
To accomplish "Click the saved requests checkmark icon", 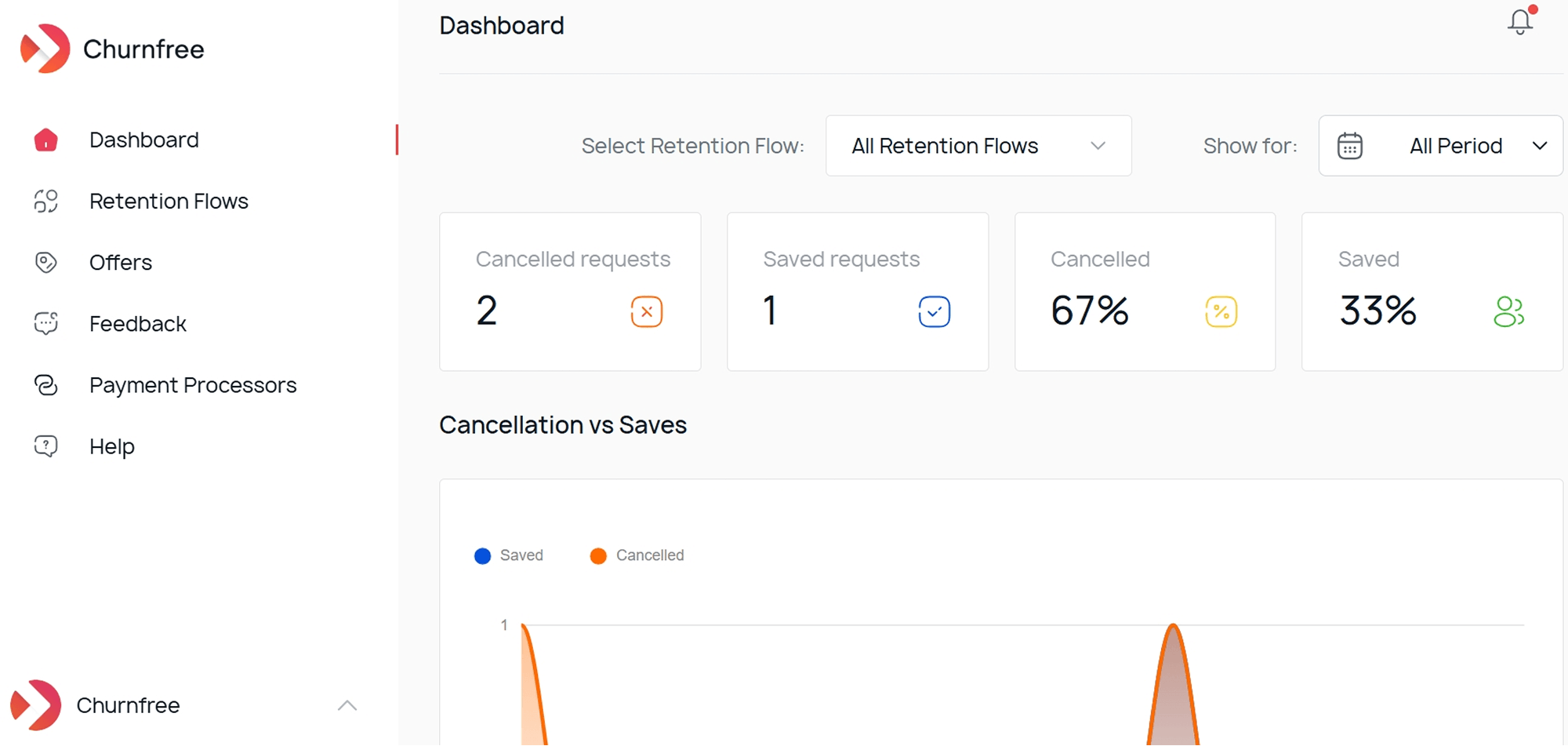I will [x=934, y=311].
